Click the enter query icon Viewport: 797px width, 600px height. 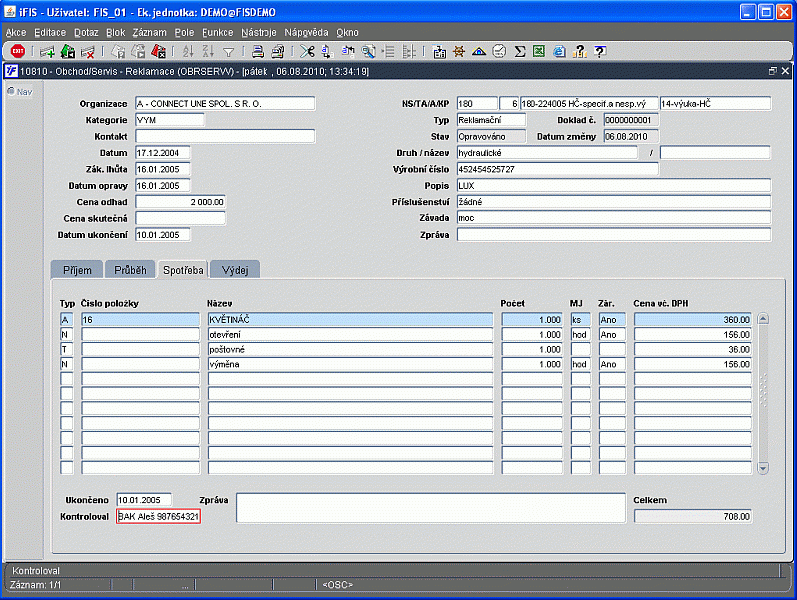[x=118, y=51]
